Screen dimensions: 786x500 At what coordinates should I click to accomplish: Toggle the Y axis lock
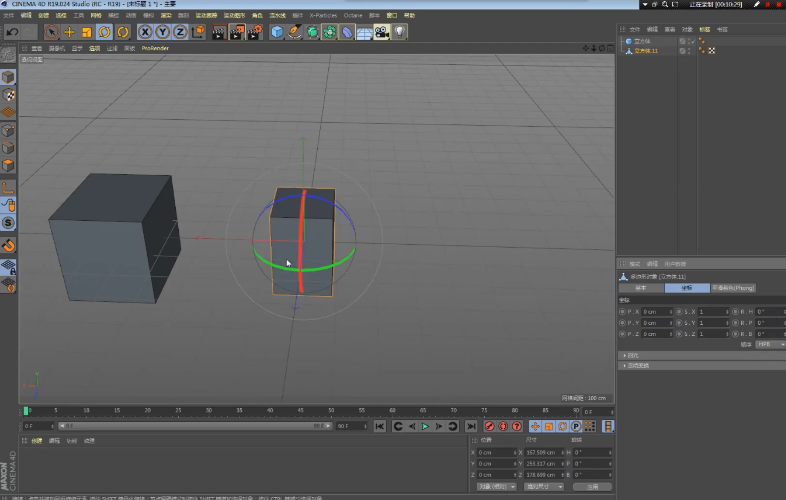pyautogui.click(x=162, y=32)
